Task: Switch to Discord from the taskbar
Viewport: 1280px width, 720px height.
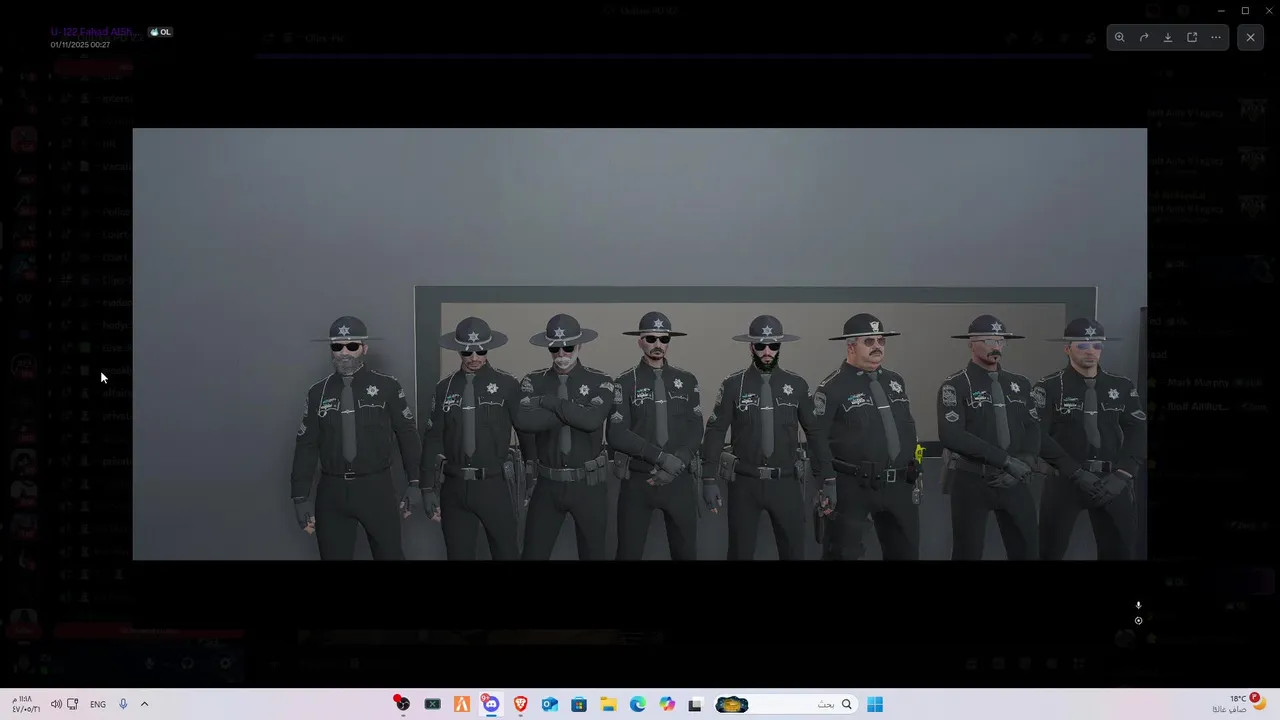Action: [490, 704]
